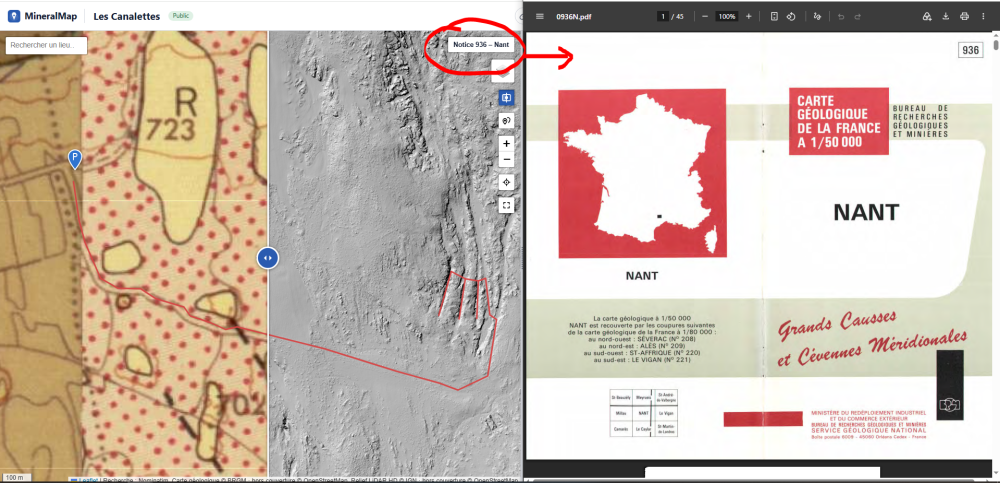The height and width of the screenshot is (483, 1000).
Task: Select the PDF draw annotation tool
Action: click(818, 17)
